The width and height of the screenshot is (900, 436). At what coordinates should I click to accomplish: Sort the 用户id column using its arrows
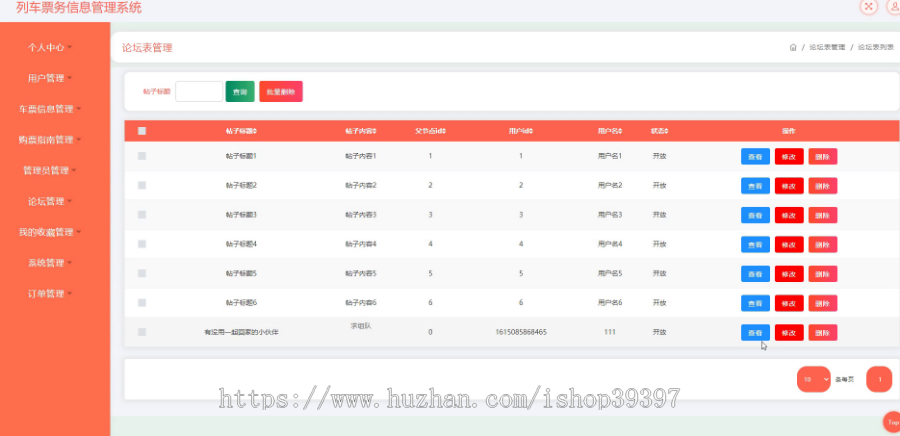[x=532, y=131]
